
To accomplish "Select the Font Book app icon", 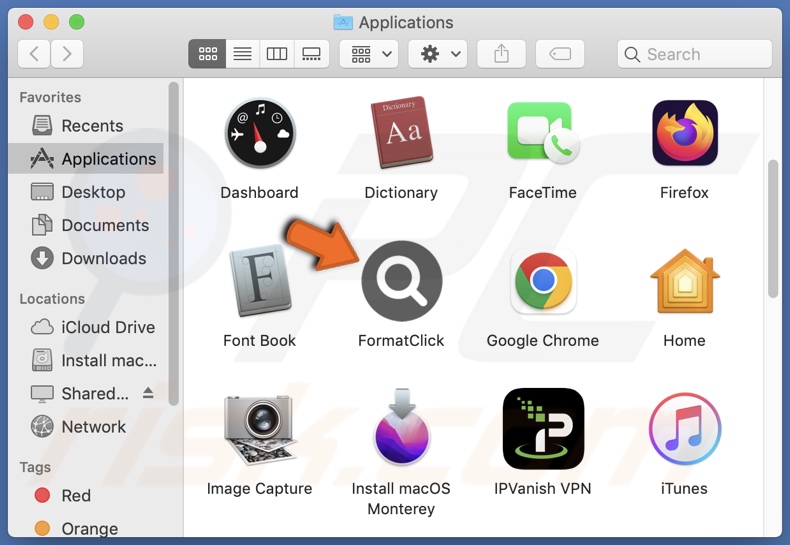I will pos(260,280).
